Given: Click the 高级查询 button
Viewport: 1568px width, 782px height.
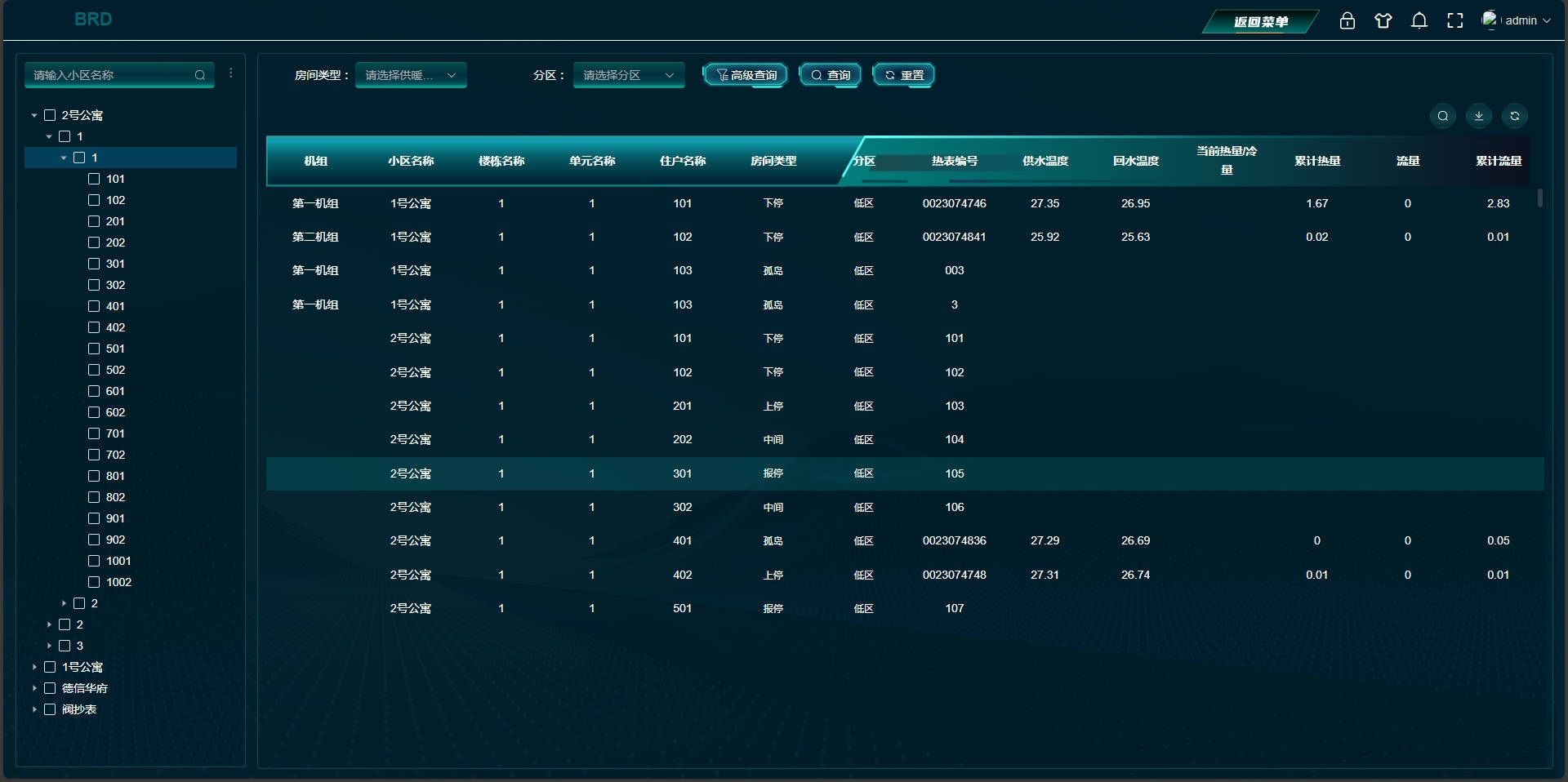Looking at the screenshot, I should [x=746, y=75].
